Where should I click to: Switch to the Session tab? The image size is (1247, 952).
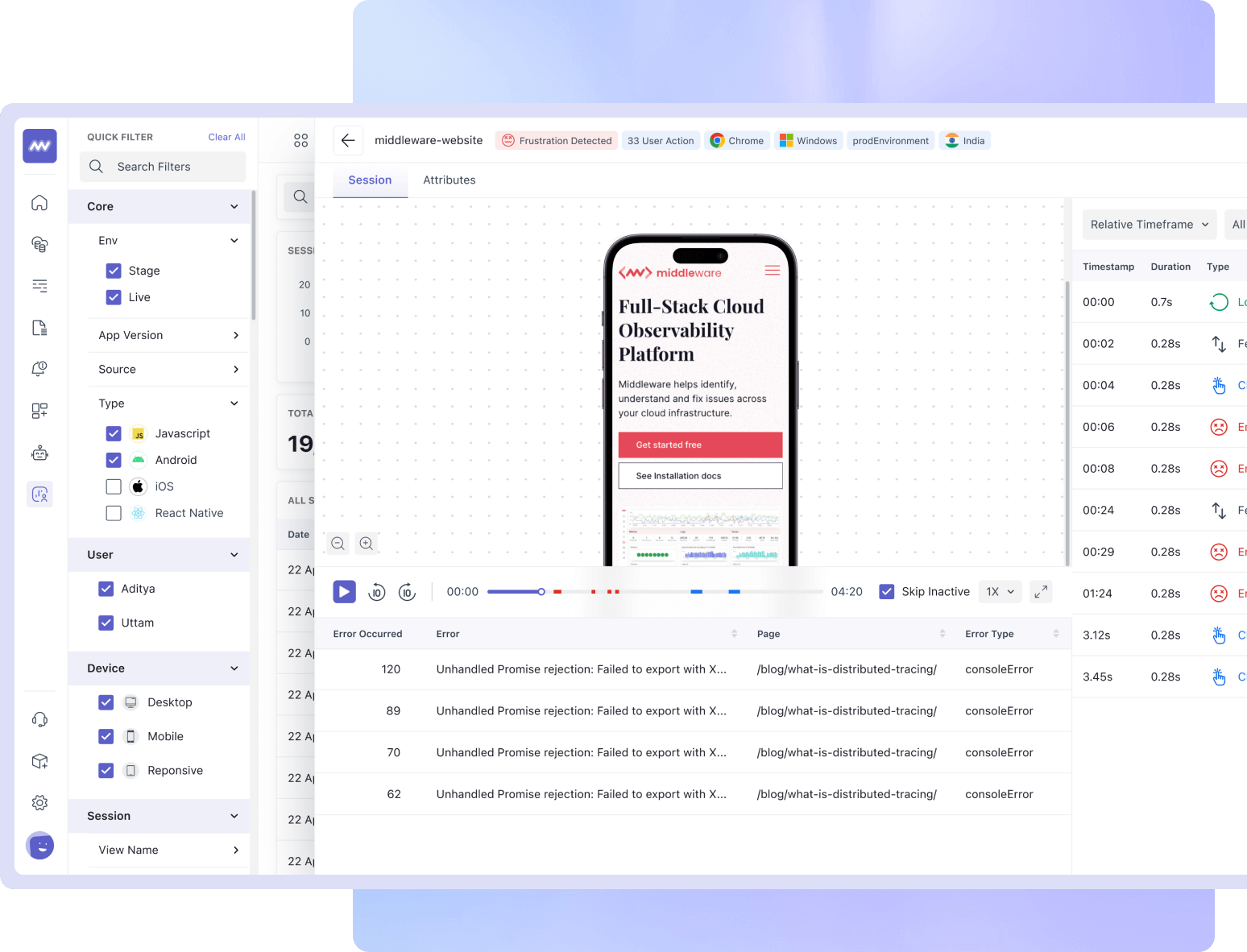pos(370,180)
